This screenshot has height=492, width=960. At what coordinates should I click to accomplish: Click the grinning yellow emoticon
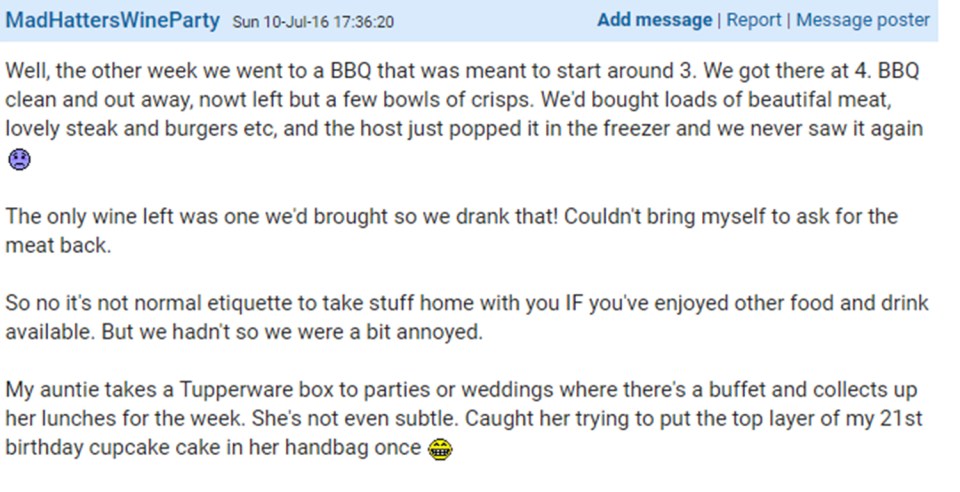[x=440, y=450]
